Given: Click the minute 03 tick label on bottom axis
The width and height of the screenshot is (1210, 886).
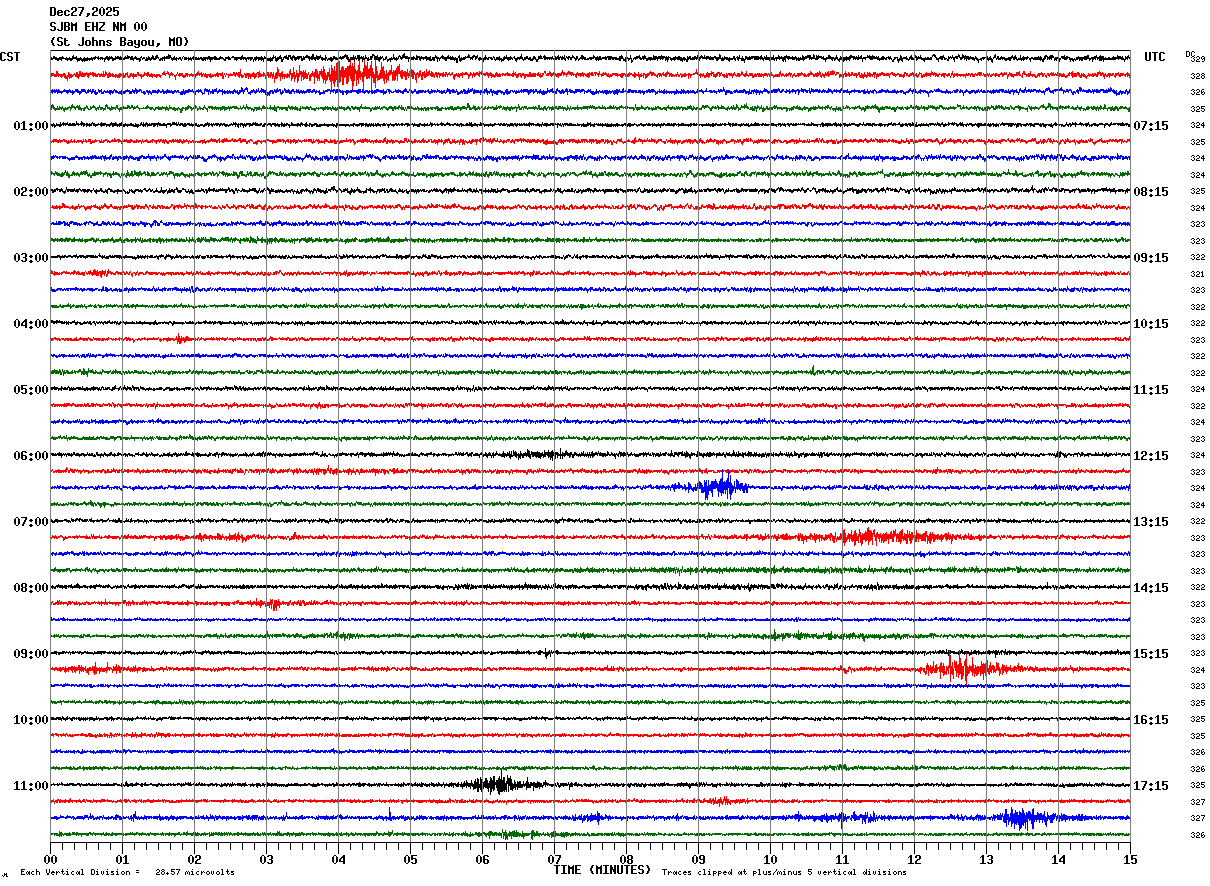Looking at the screenshot, I should (x=266, y=859).
